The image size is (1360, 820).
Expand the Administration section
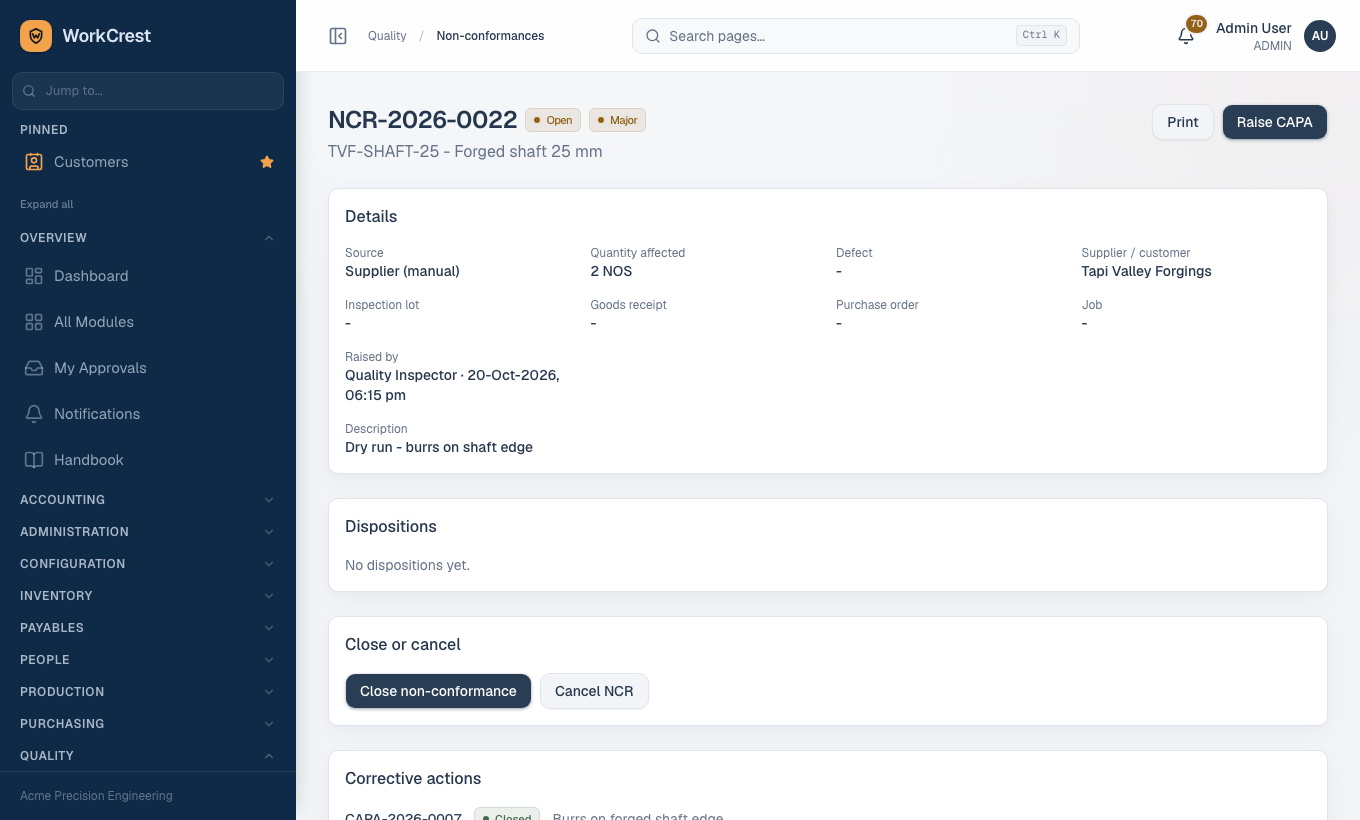[x=148, y=532]
